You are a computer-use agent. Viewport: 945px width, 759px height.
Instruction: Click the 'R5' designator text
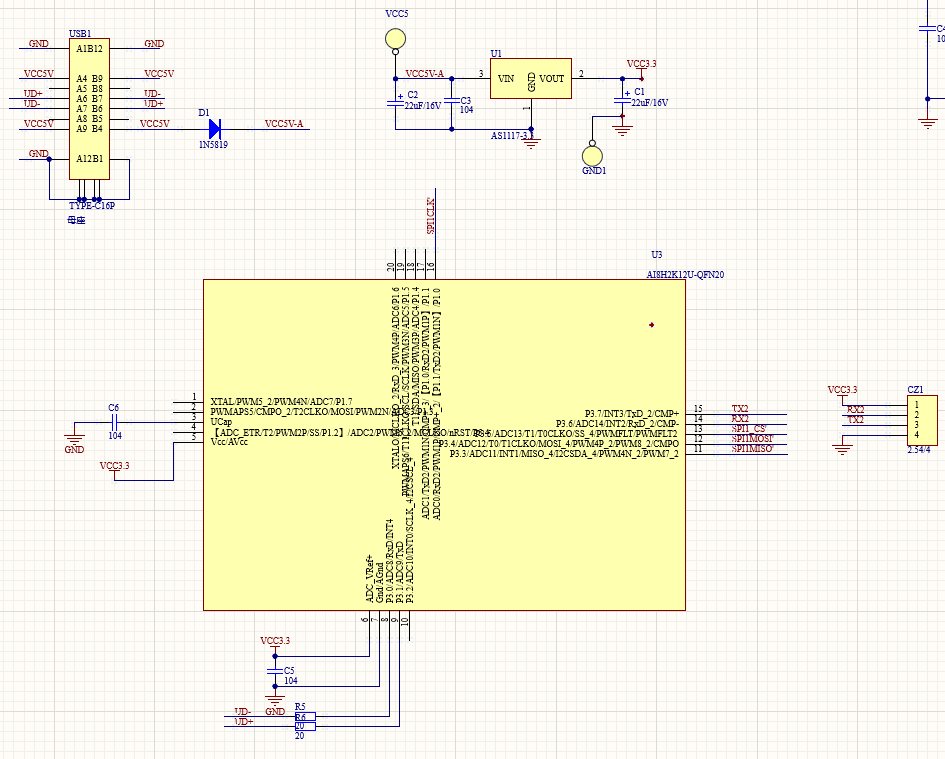(300, 707)
